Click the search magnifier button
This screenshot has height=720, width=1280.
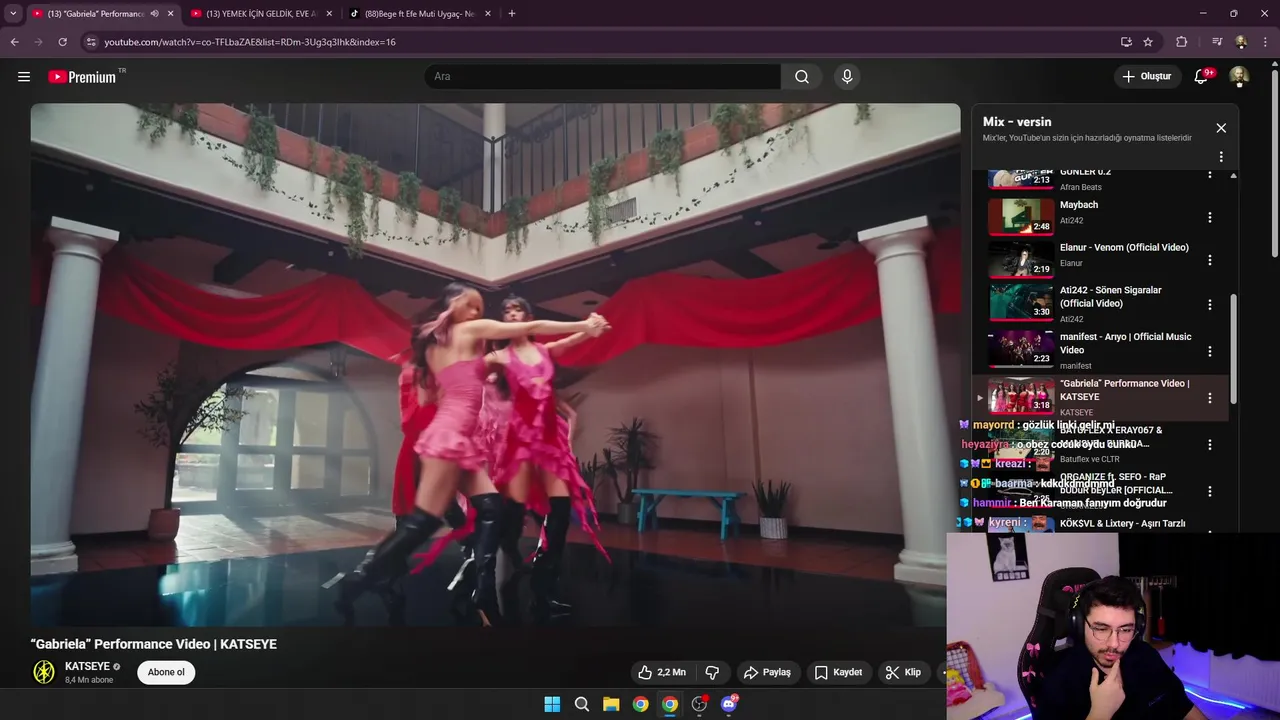(x=802, y=76)
